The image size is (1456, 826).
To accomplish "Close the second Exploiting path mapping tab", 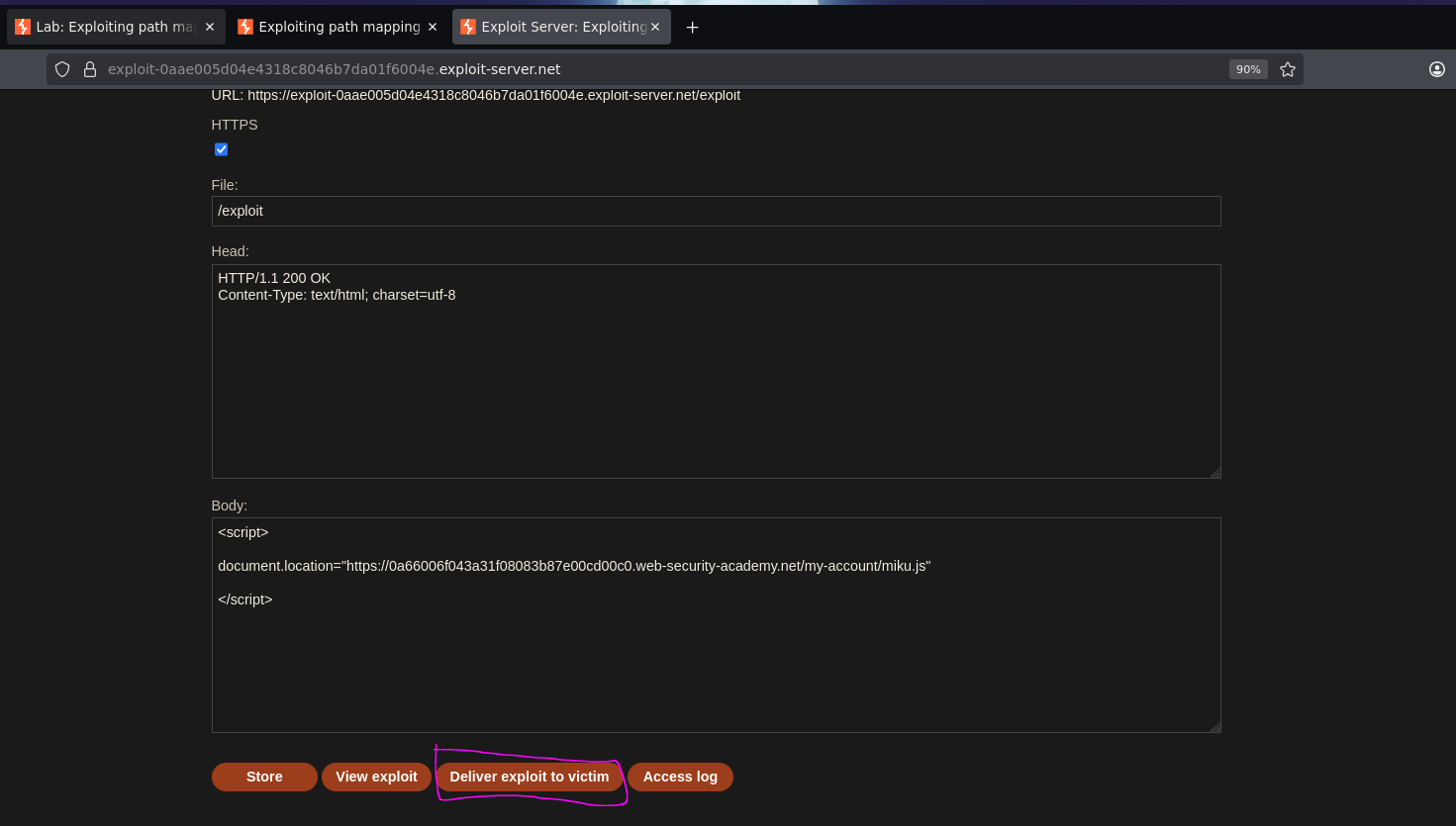I will tap(433, 27).
